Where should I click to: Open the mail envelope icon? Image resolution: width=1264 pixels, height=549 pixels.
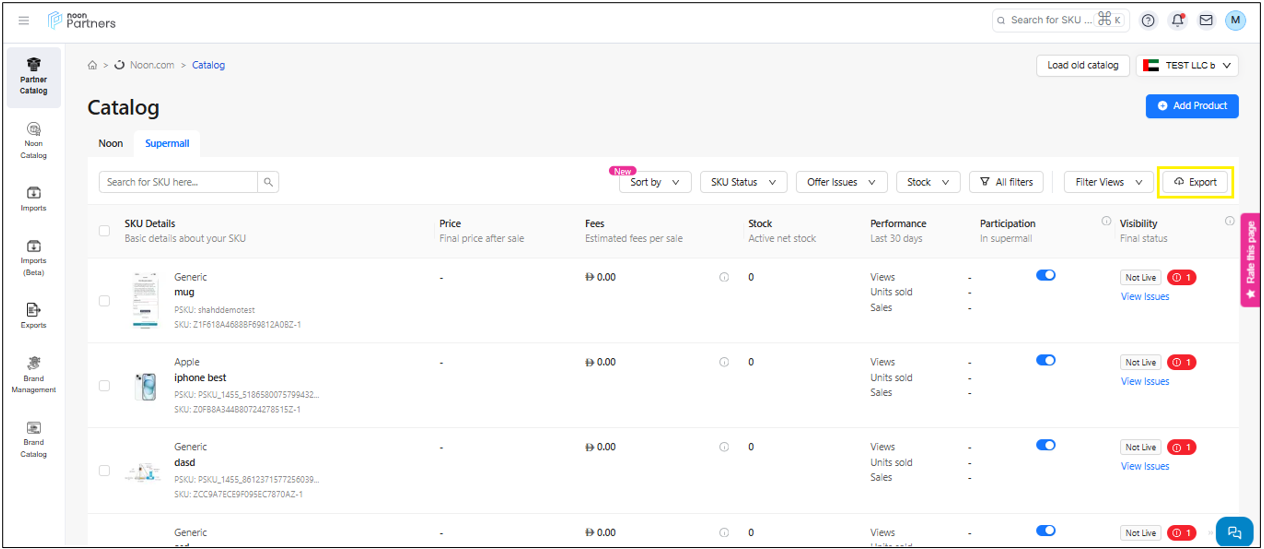pyautogui.click(x=1206, y=20)
